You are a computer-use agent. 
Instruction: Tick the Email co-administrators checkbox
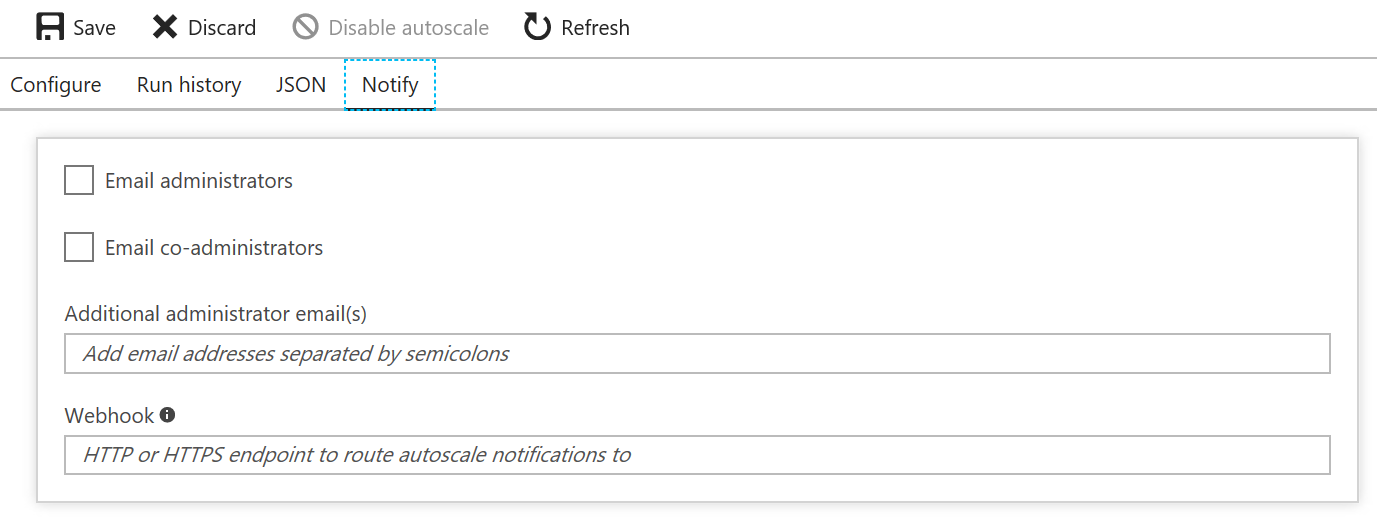79,247
